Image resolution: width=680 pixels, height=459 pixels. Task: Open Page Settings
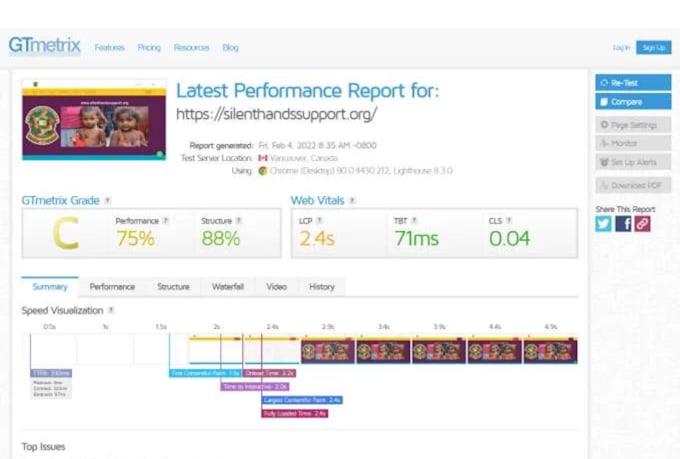coord(633,125)
